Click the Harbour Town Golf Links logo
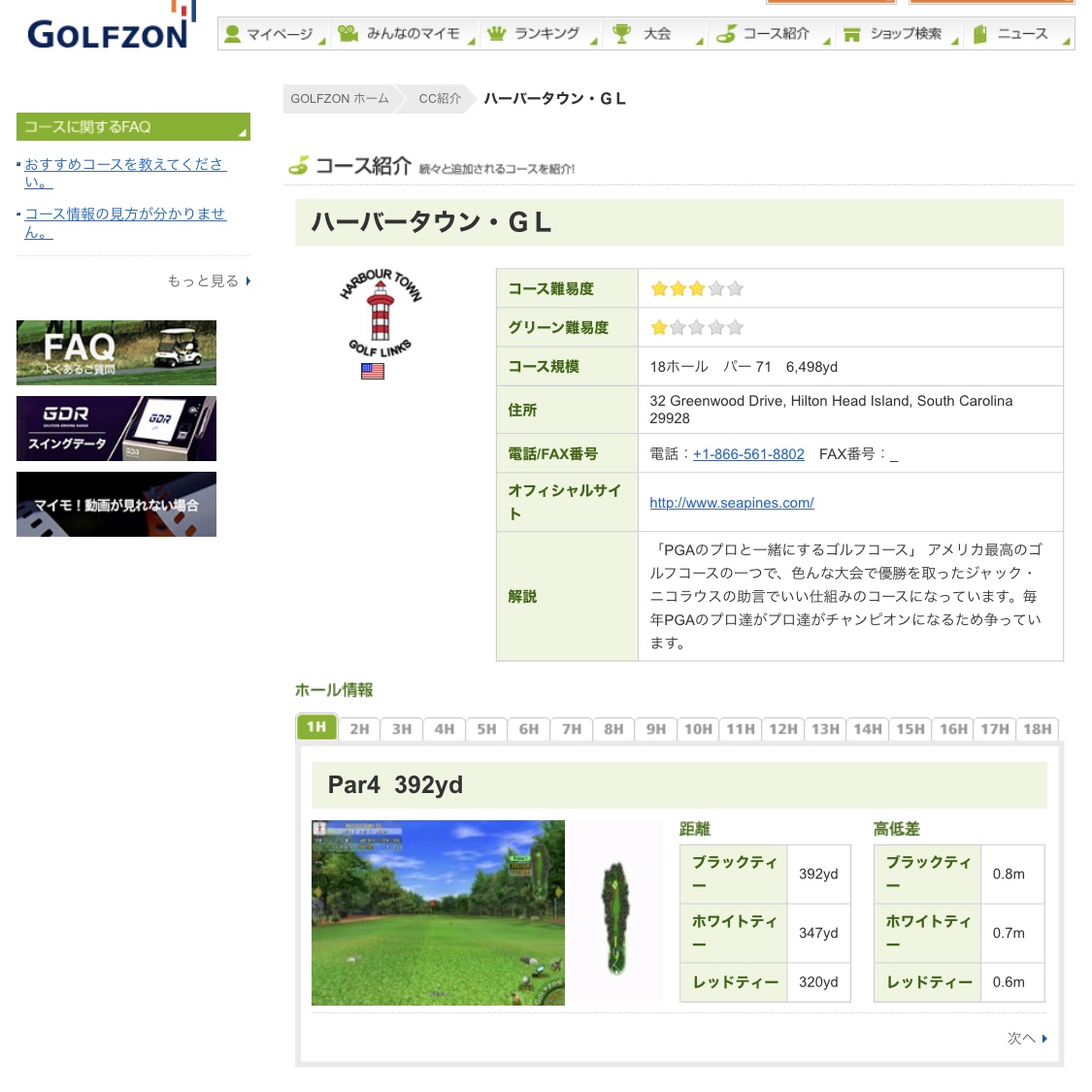 pyautogui.click(x=381, y=313)
